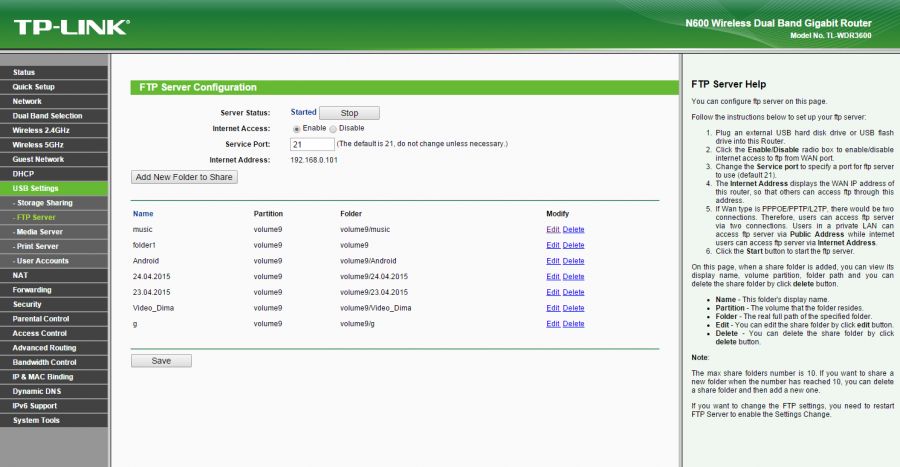
Task: Edit the Android shared folder
Action: [x=553, y=261]
